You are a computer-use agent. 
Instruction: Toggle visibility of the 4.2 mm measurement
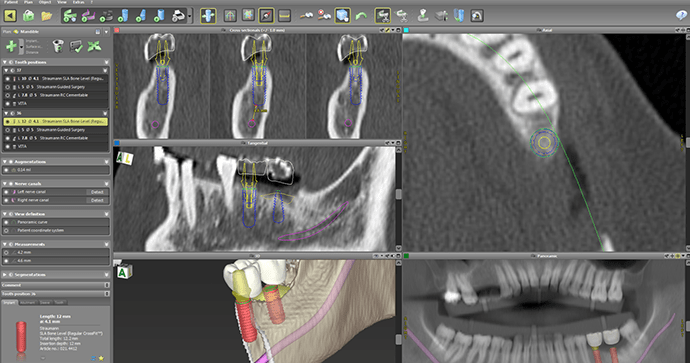coord(7,253)
